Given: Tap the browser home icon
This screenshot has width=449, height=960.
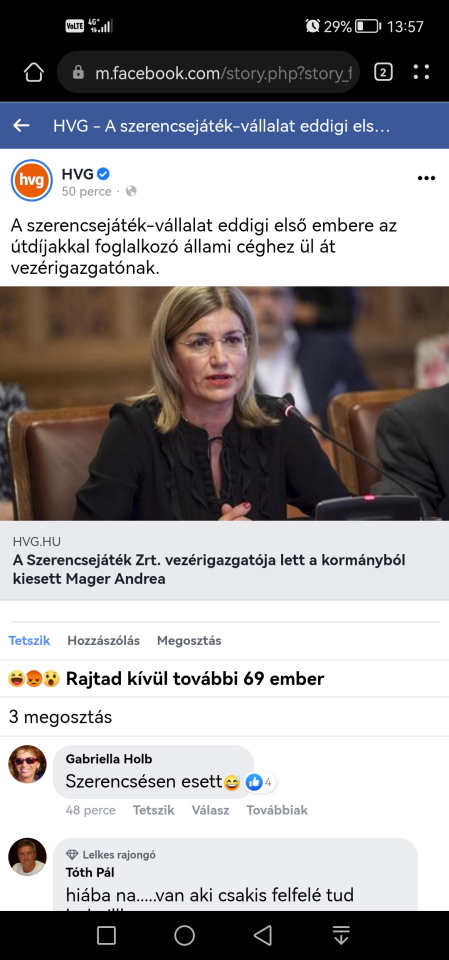Looking at the screenshot, I should click(34, 73).
